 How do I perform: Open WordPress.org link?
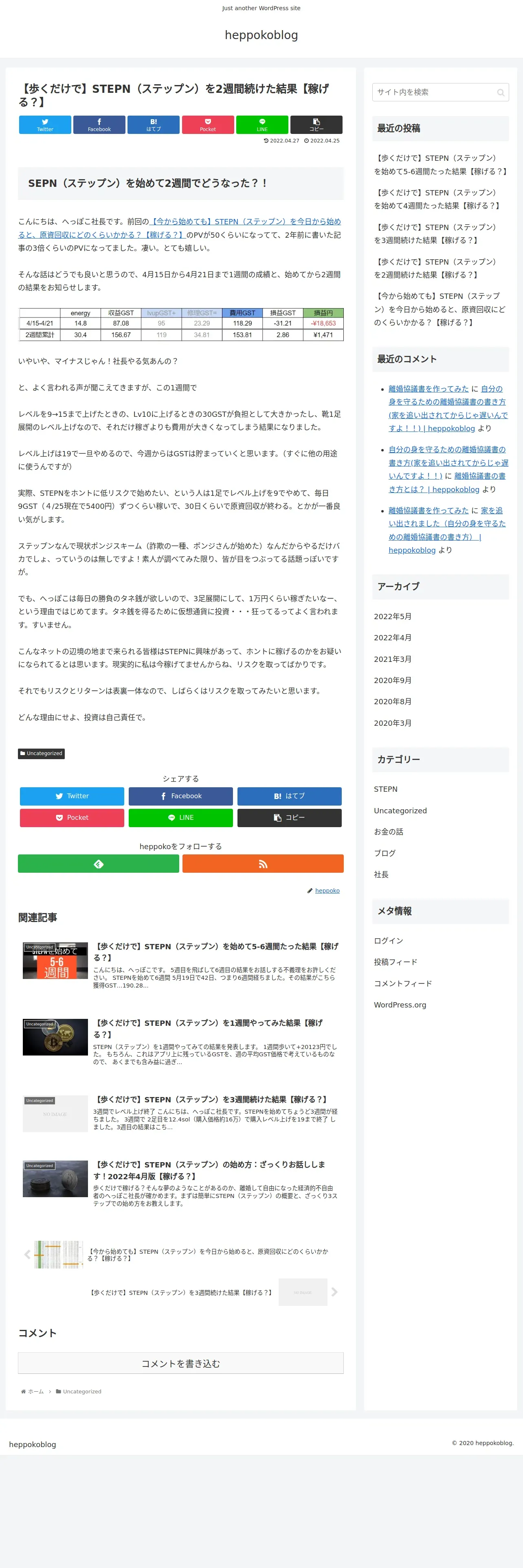click(400, 1005)
